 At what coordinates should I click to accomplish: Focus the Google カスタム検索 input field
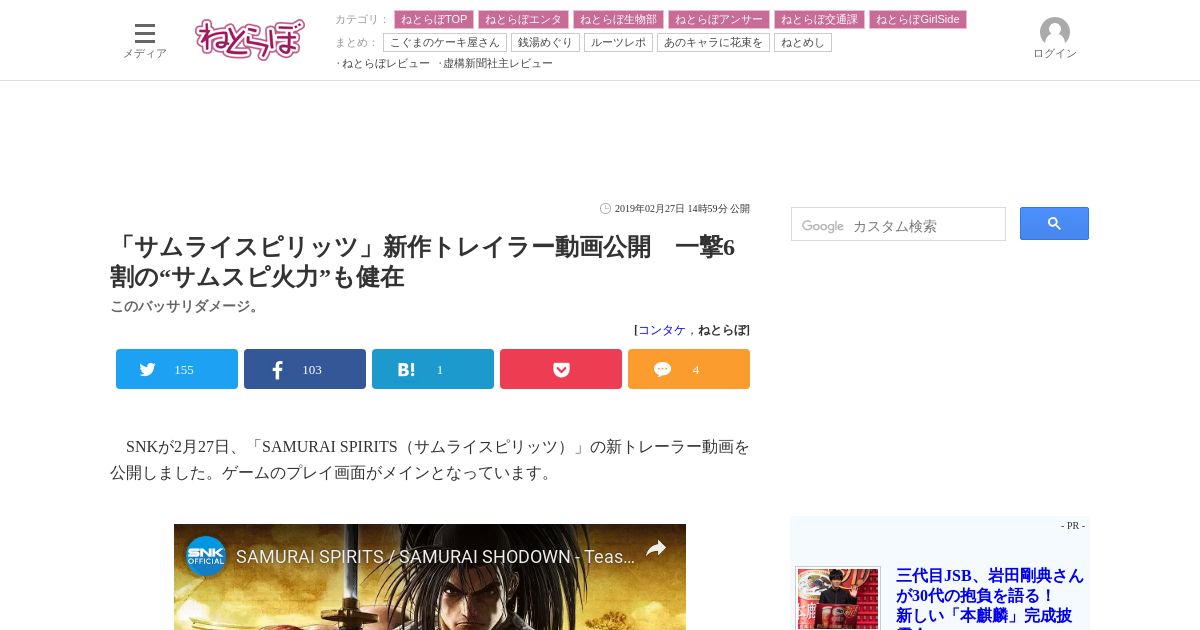pyautogui.click(x=898, y=224)
